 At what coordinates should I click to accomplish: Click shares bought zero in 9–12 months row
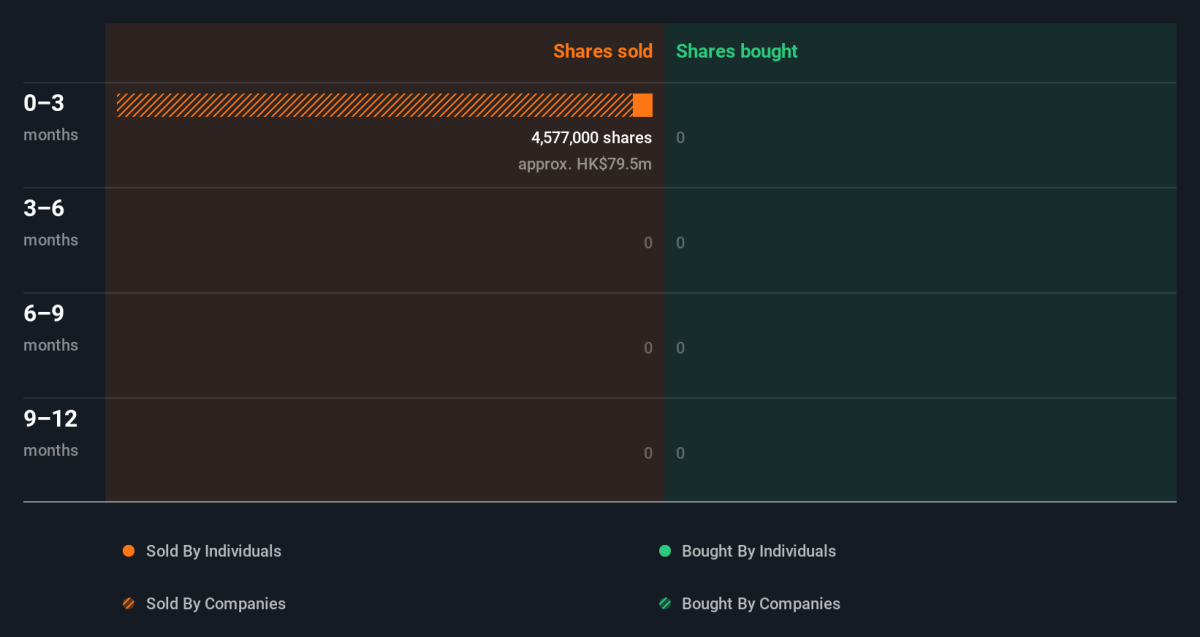pos(680,453)
